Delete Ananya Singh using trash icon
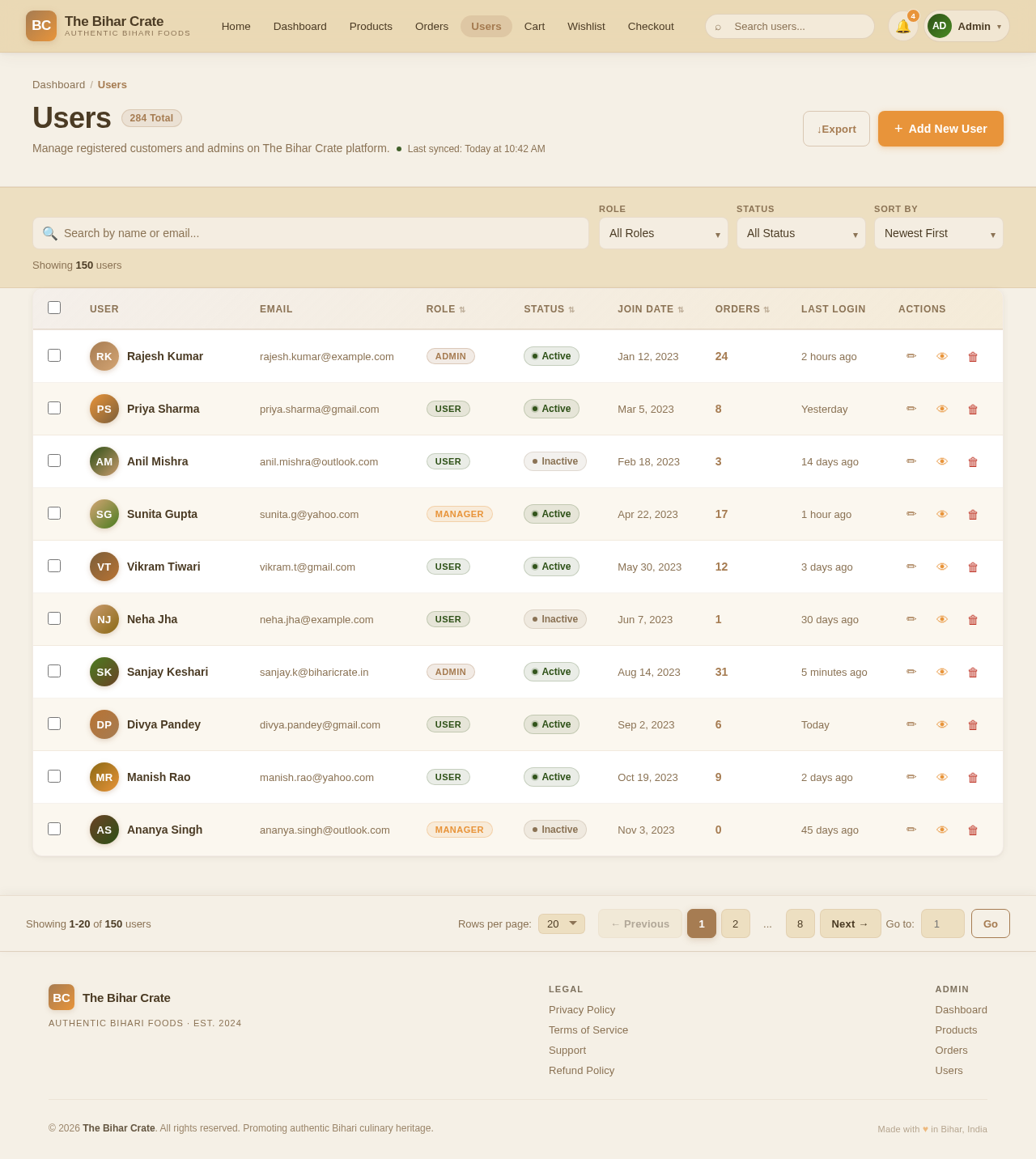This screenshot has height=1159, width=1036. pyautogui.click(x=973, y=830)
